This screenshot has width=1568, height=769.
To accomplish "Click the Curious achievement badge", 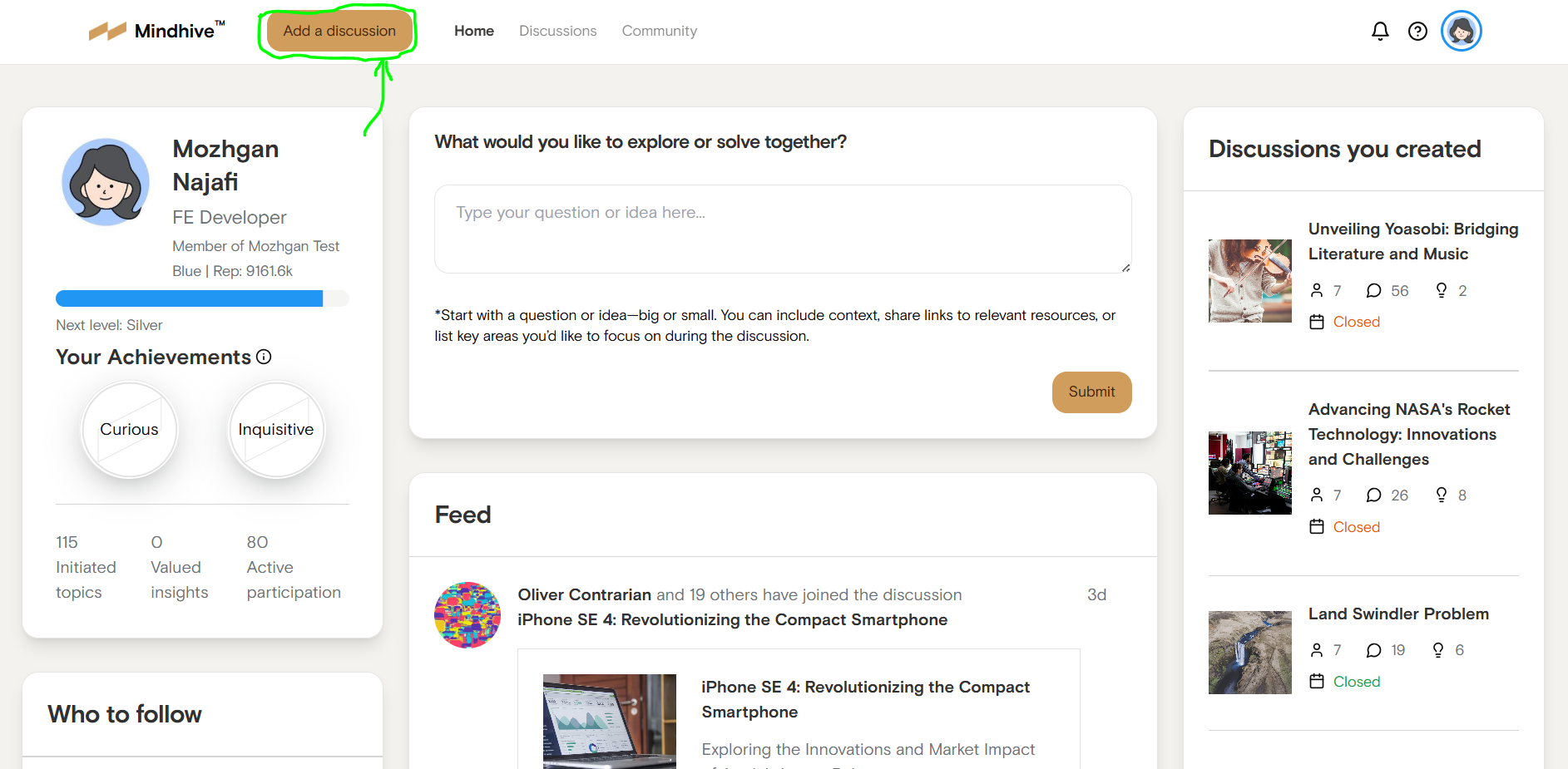I will click(x=129, y=430).
